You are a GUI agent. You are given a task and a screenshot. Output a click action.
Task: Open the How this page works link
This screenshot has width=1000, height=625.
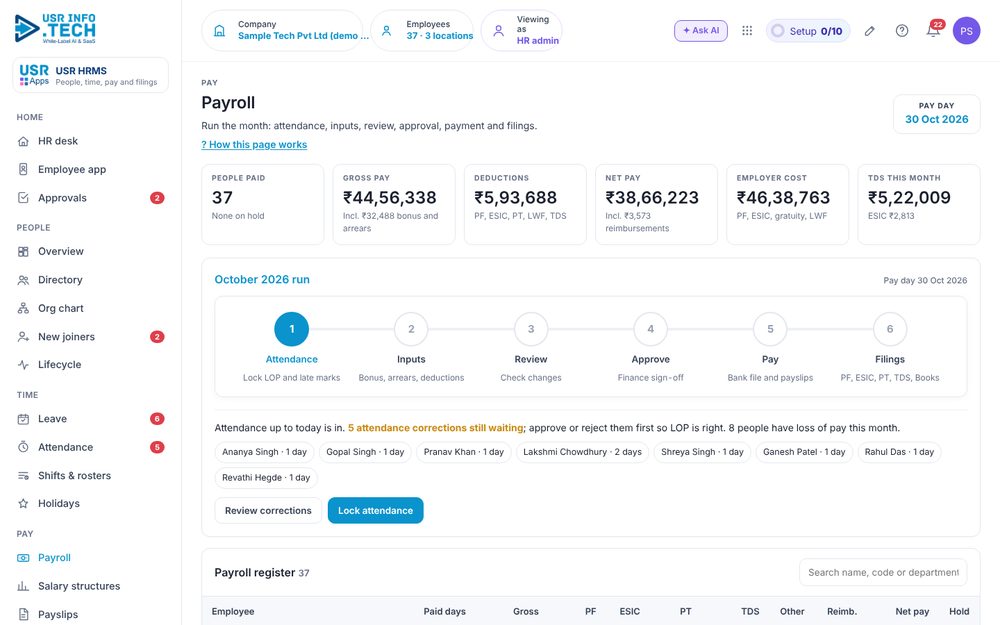254,145
